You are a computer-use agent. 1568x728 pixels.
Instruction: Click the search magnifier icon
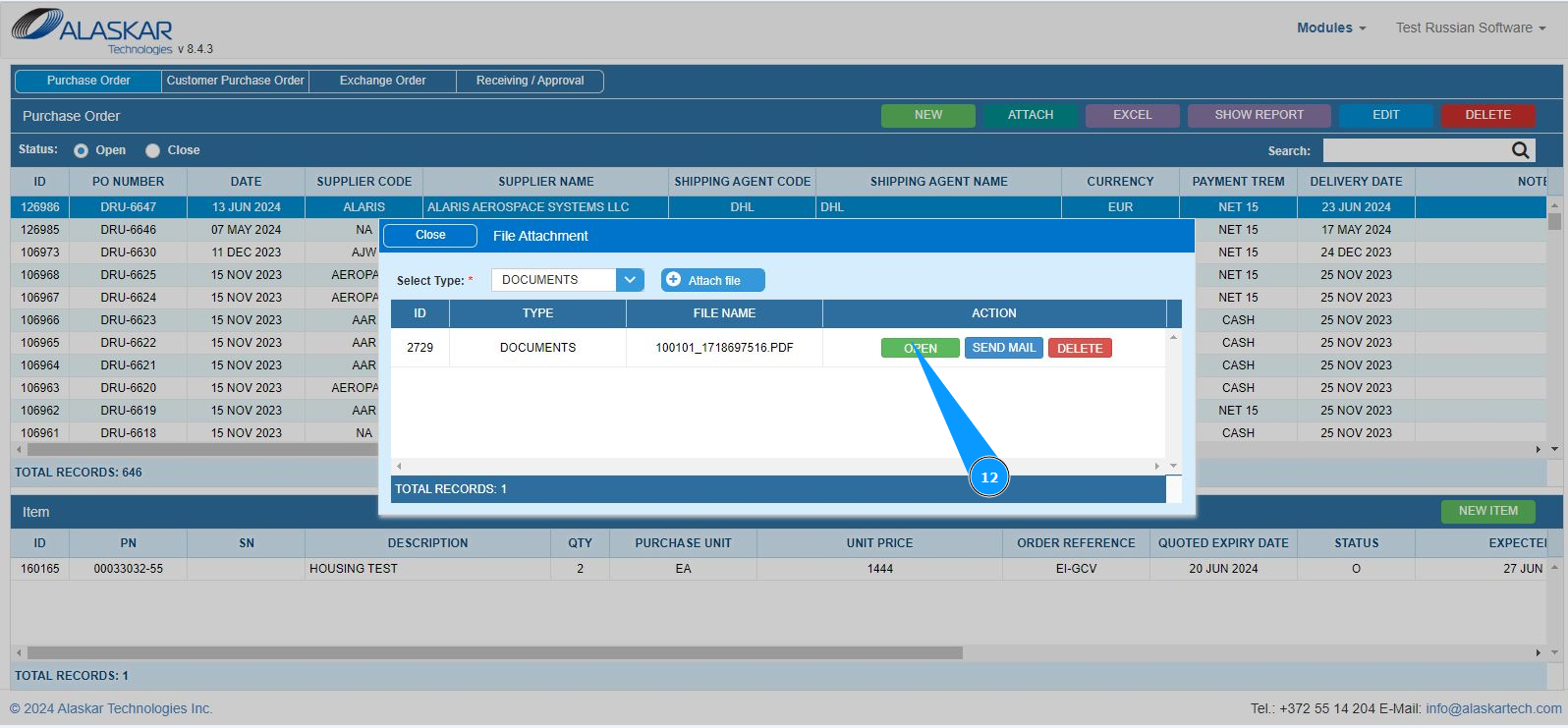[1520, 150]
